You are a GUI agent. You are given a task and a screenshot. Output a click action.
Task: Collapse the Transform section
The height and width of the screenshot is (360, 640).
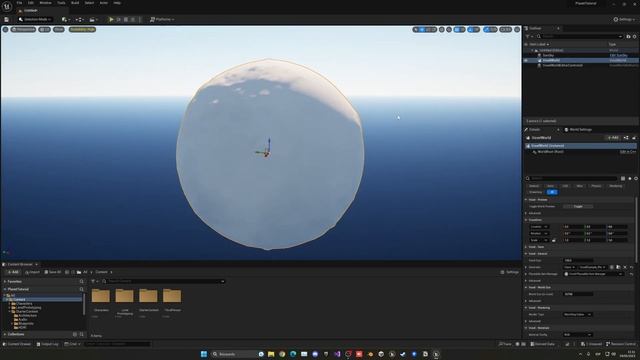click(x=526, y=220)
